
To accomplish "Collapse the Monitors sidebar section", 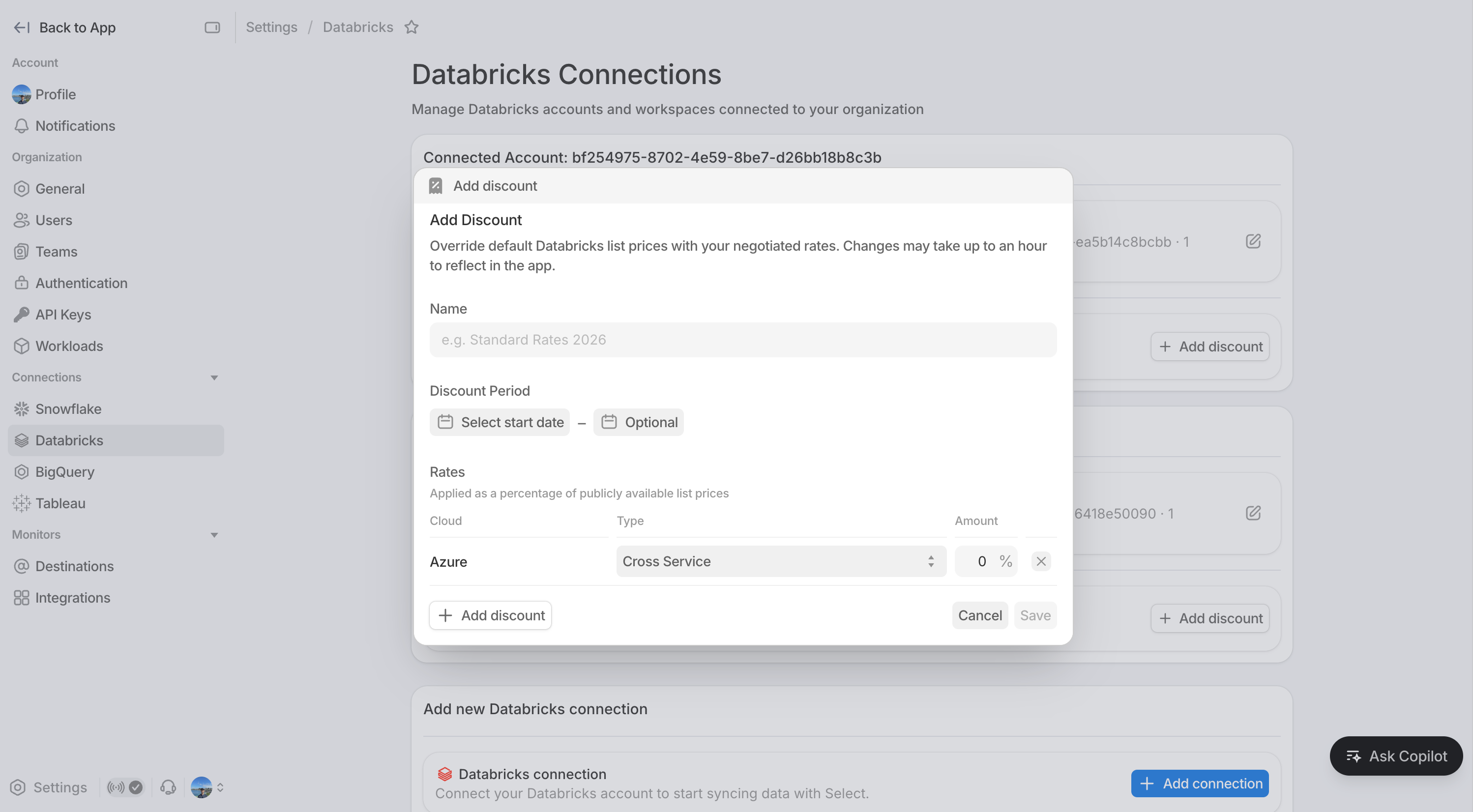I will point(214,535).
